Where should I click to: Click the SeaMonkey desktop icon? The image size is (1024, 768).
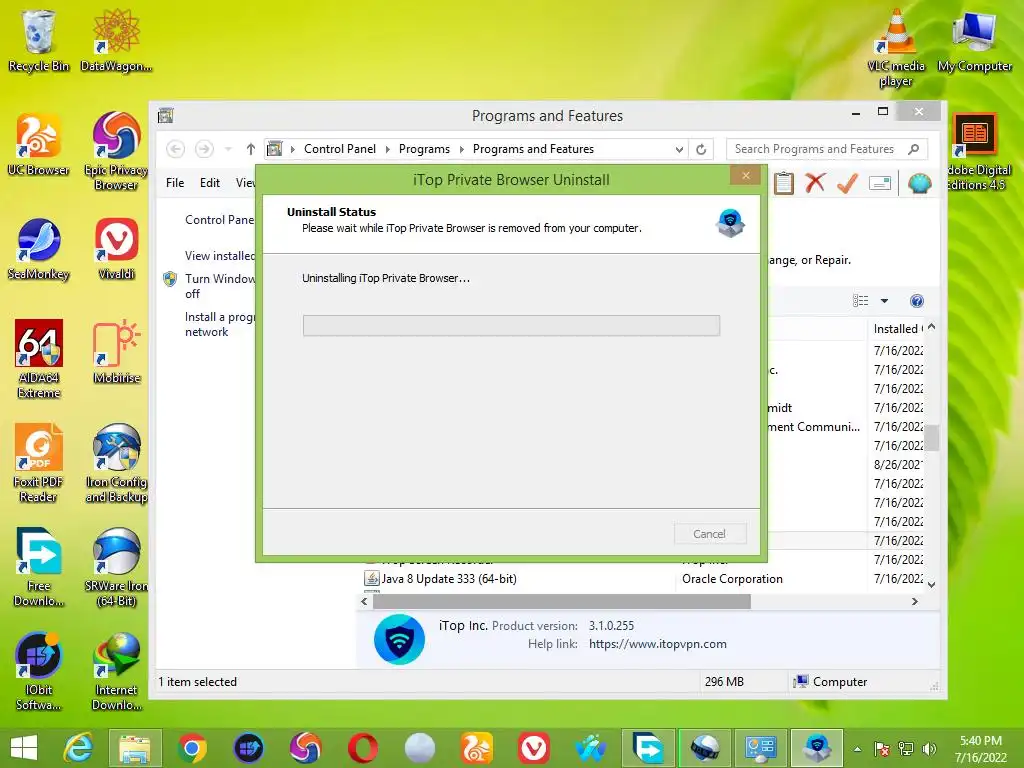pyautogui.click(x=39, y=249)
